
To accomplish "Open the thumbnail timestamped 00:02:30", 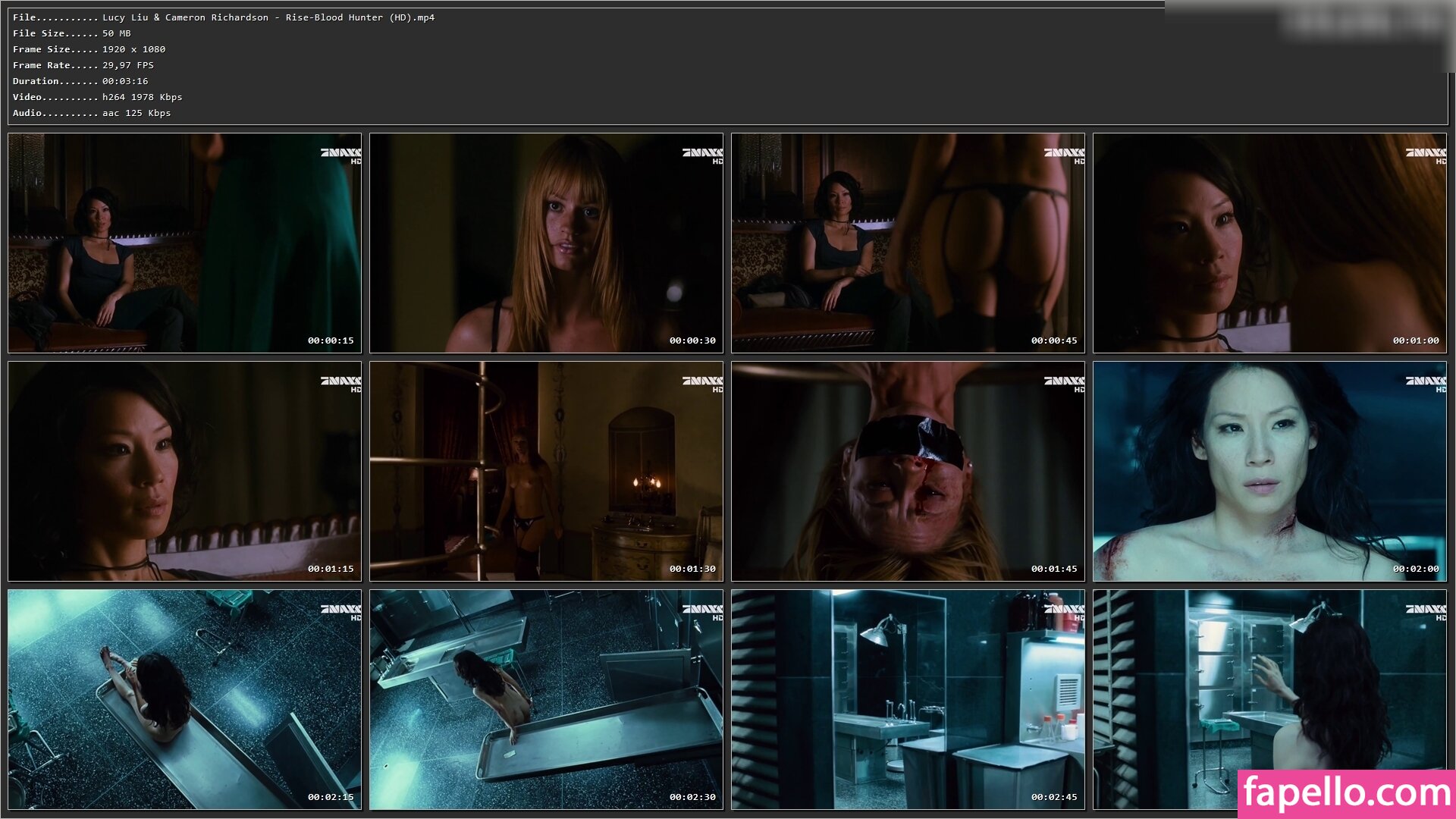I will pos(546,699).
